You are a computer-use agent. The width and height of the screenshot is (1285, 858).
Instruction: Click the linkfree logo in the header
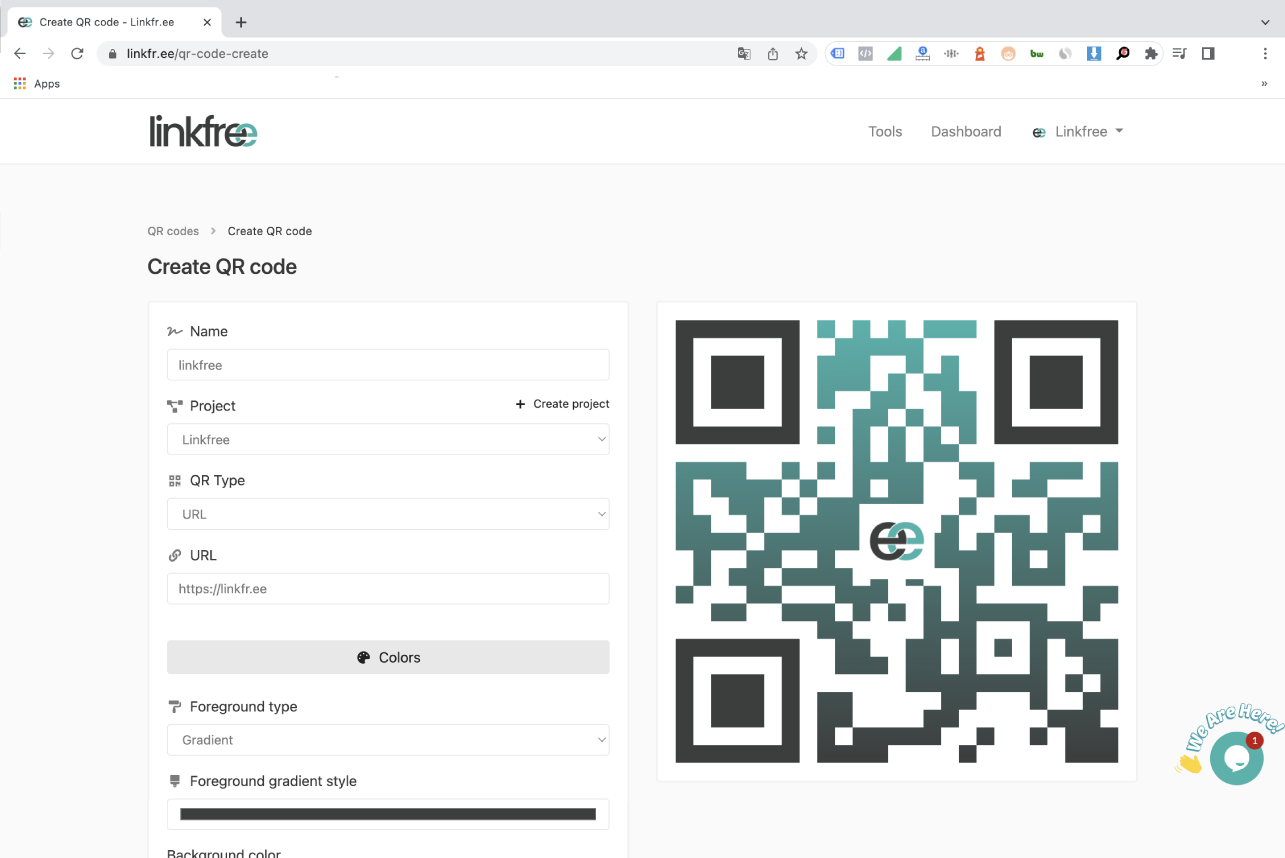(203, 131)
